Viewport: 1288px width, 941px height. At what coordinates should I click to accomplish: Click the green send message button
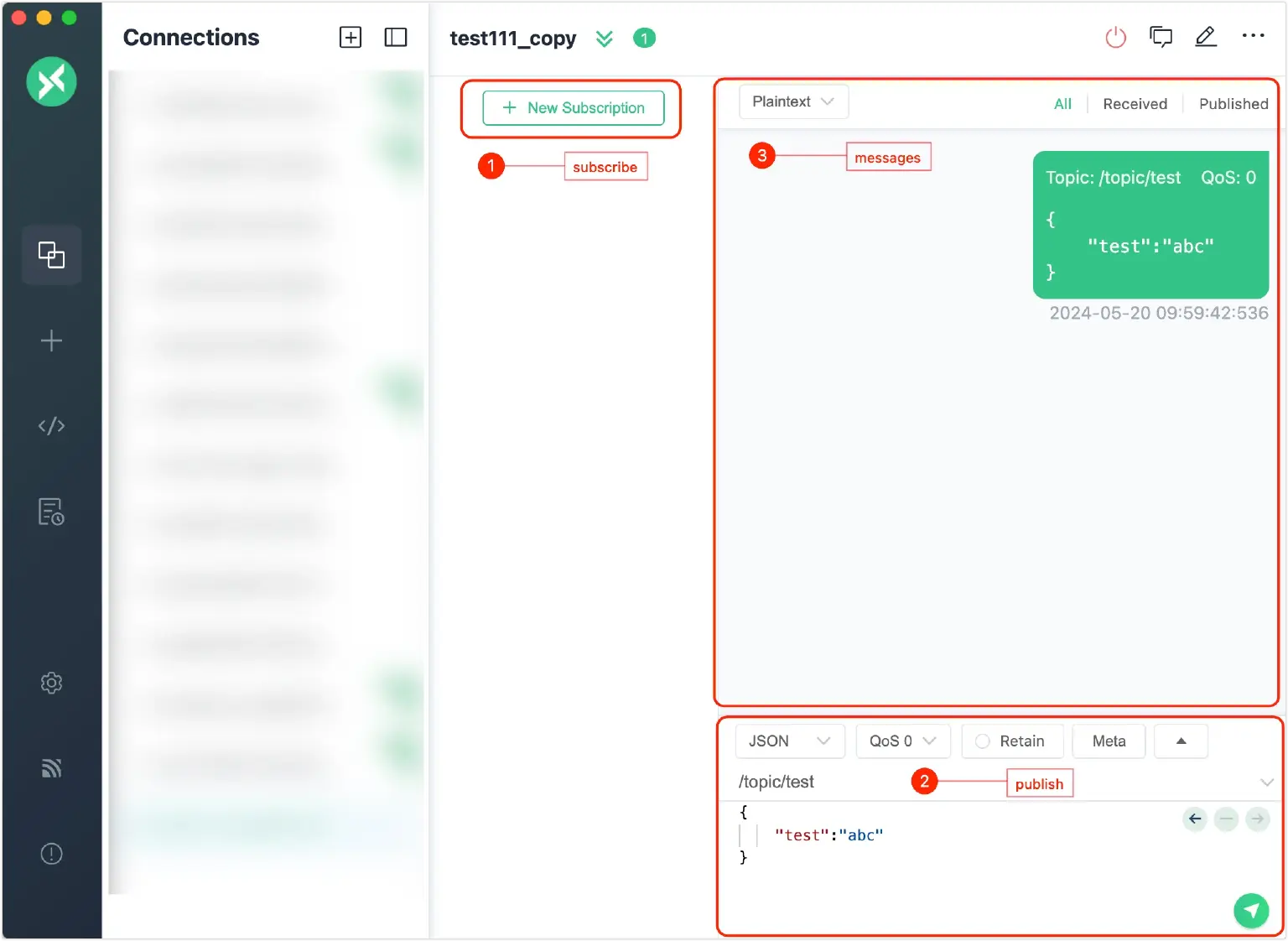[1250, 910]
